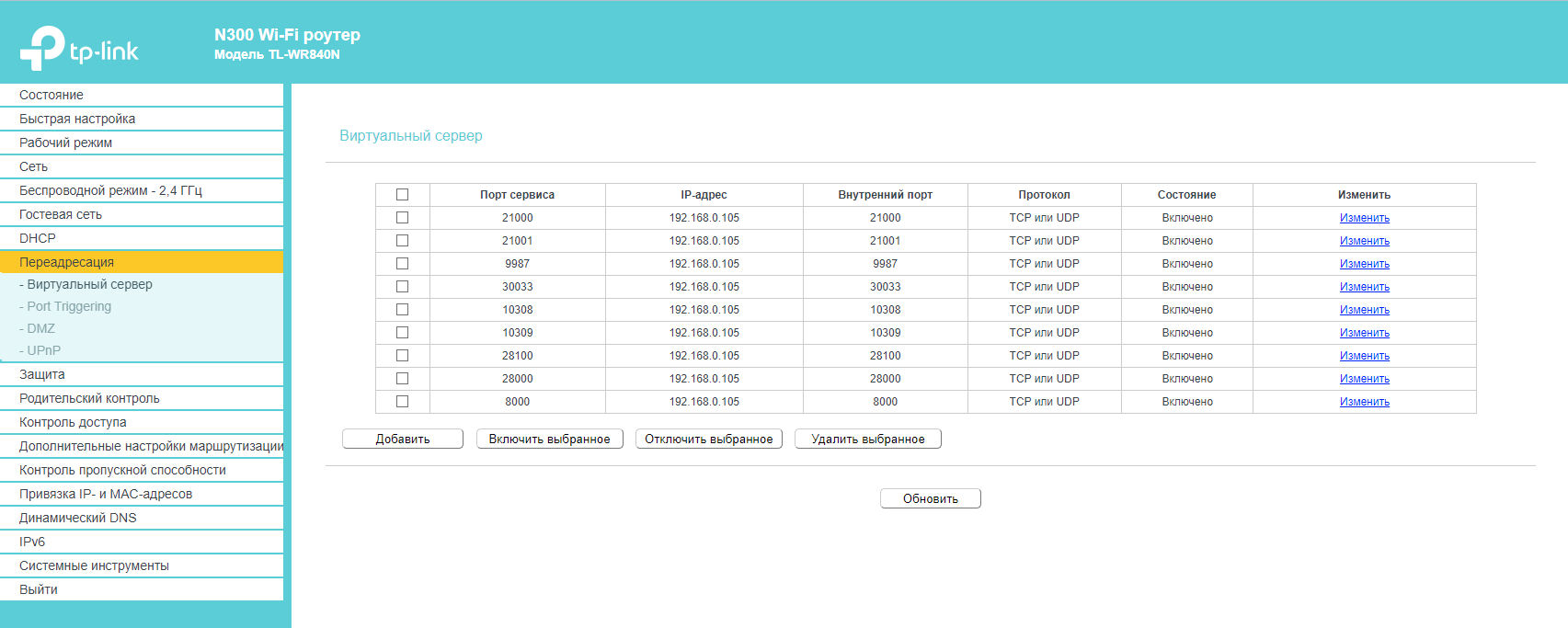Click the tp-link logo icon
1568x628 pixels.
click(x=42, y=48)
